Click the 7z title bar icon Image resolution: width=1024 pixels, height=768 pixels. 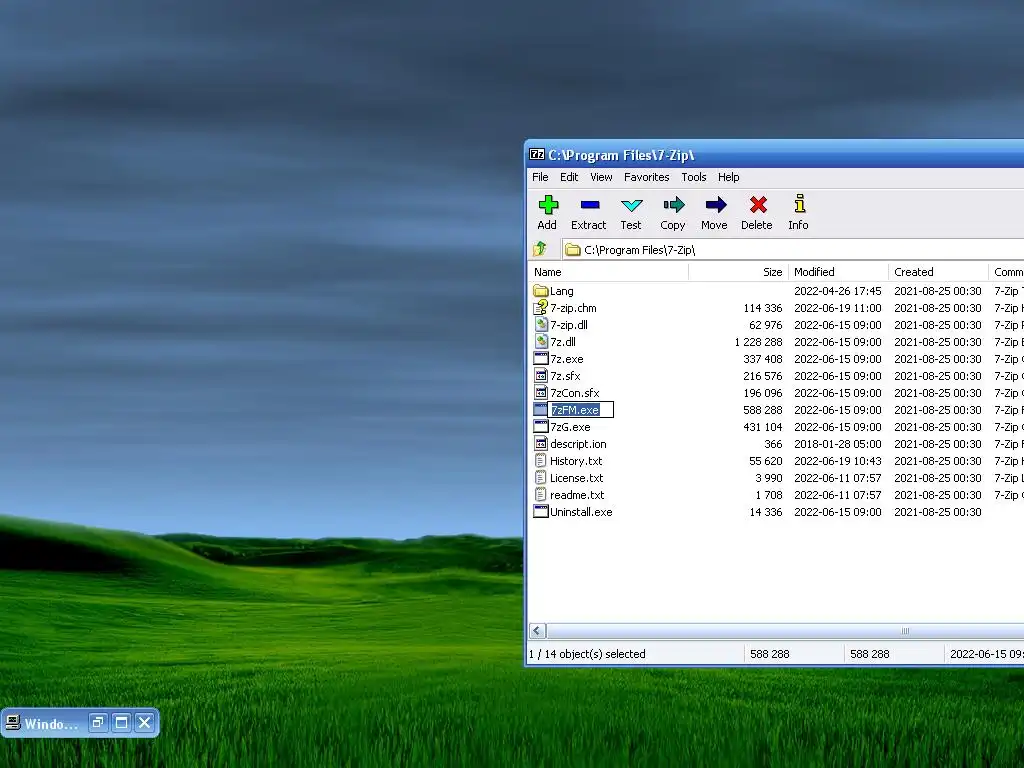tap(537, 155)
